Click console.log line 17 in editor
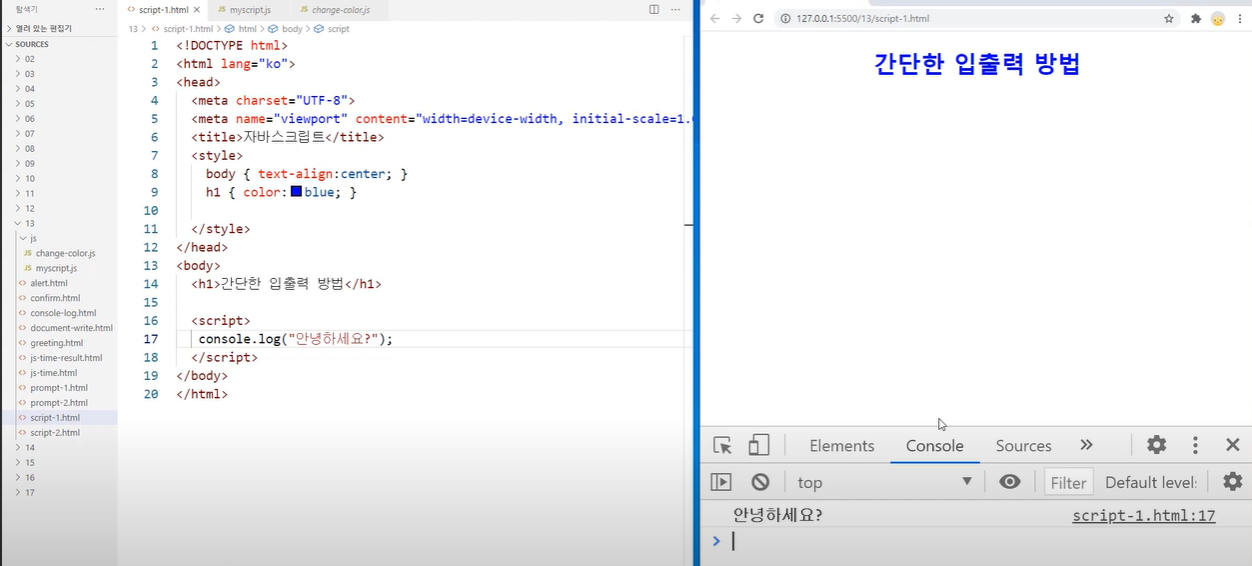Image resolution: width=1252 pixels, height=566 pixels. click(x=296, y=339)
